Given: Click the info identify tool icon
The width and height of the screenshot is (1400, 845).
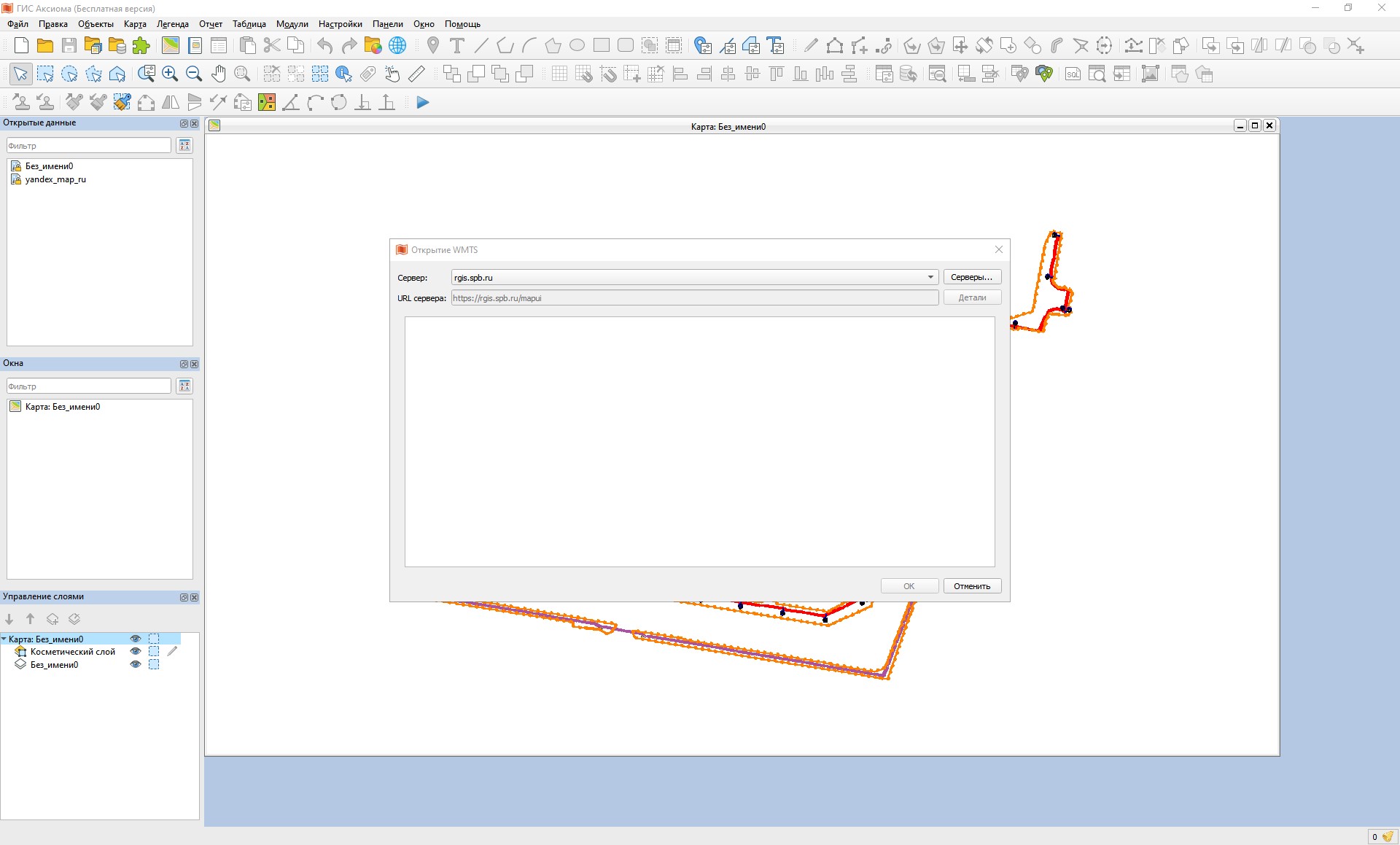Looking at the screenshot, I should click(343, 74).
